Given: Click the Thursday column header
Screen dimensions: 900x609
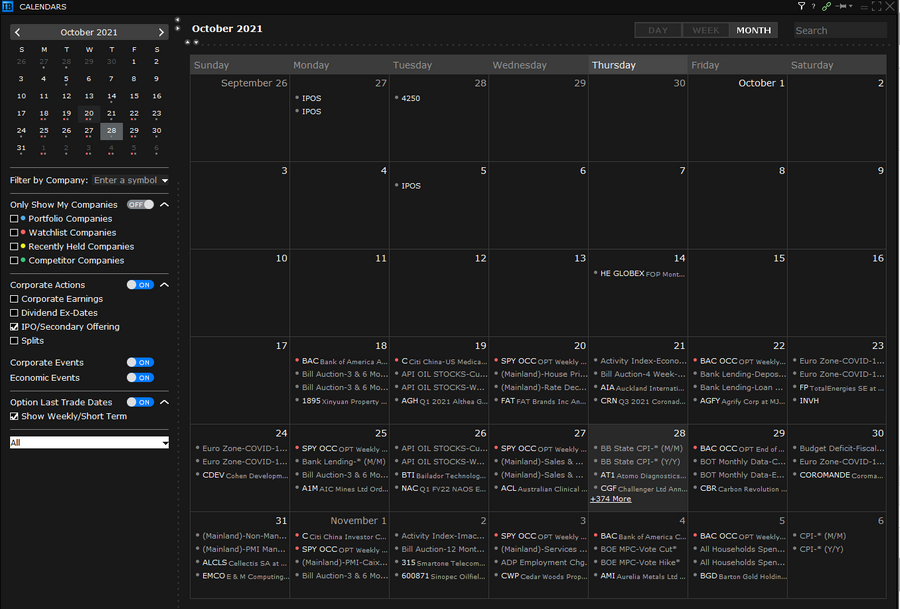Looking at the screenshot, I should click(x=638, y=65).
